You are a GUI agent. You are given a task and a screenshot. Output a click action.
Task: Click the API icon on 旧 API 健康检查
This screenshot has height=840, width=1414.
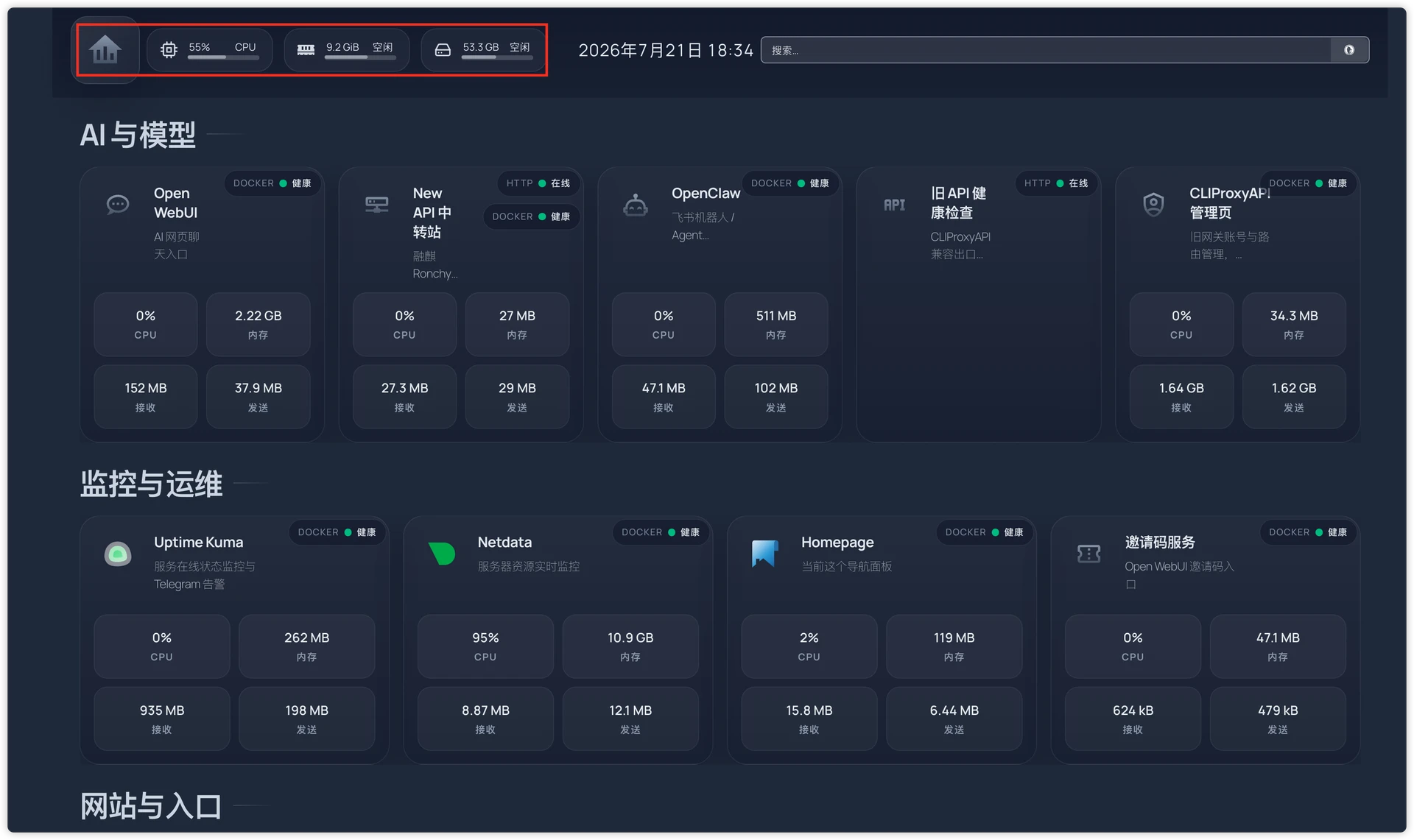coord(895,205)
